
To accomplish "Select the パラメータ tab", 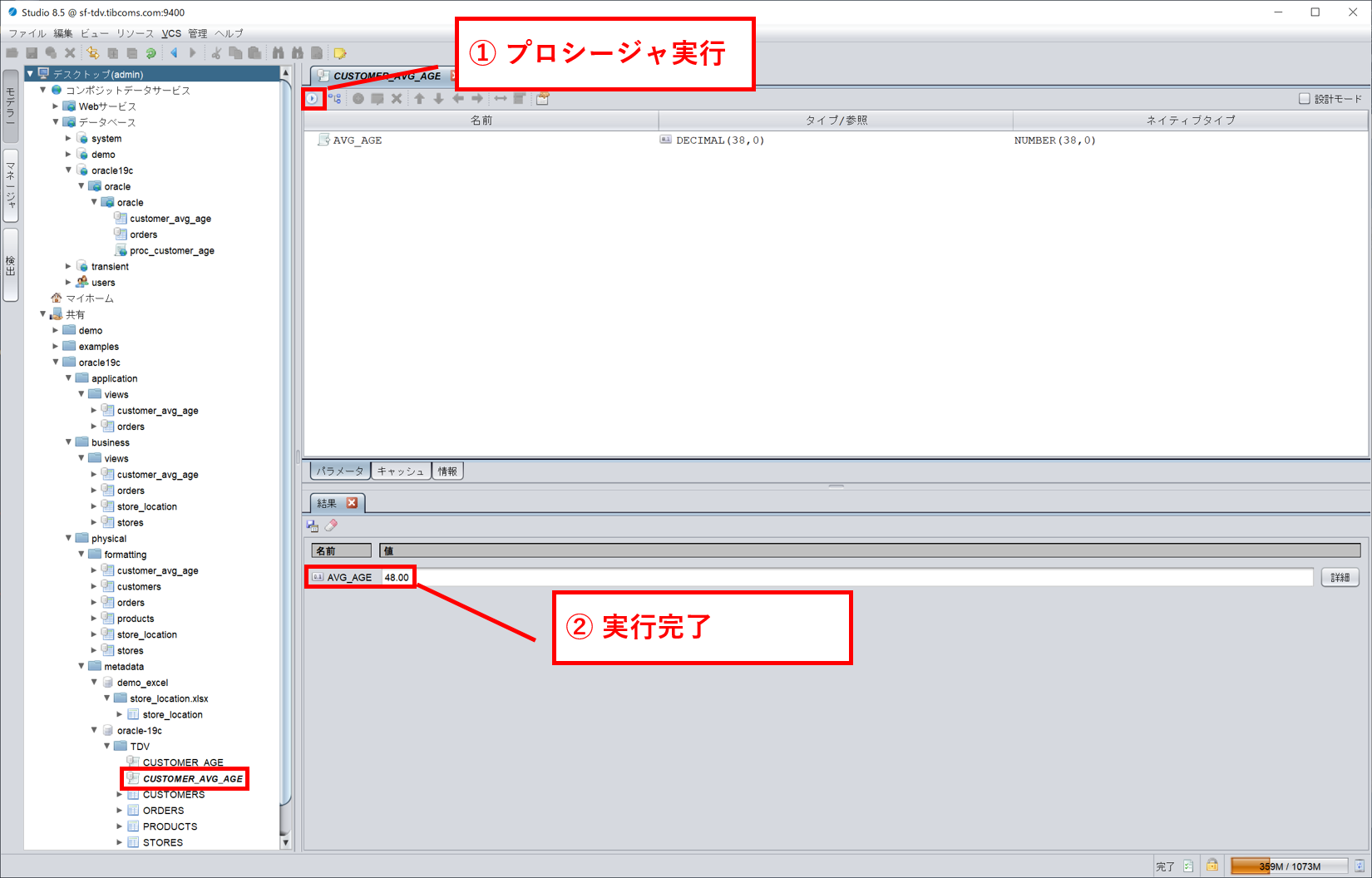I will tap(340, 471).
